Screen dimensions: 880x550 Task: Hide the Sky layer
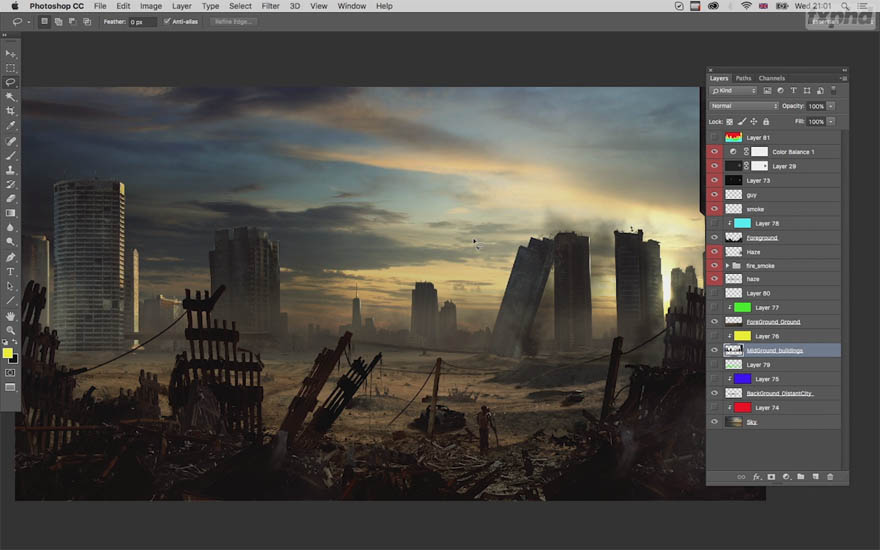(x=714, y=422)
